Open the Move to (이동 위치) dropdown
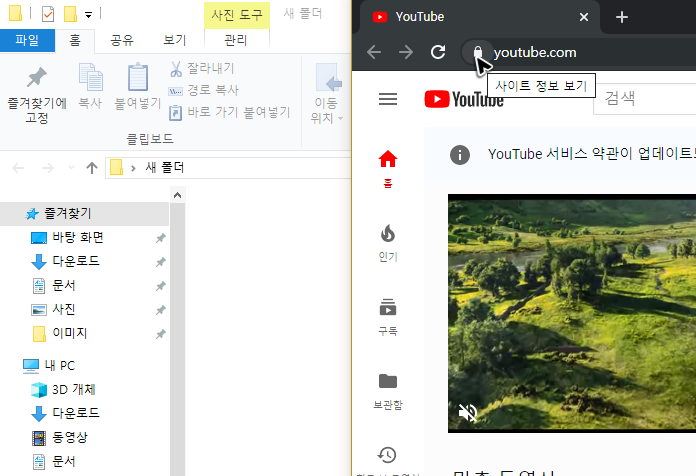696x476 pixels. [x=327, y=94]
